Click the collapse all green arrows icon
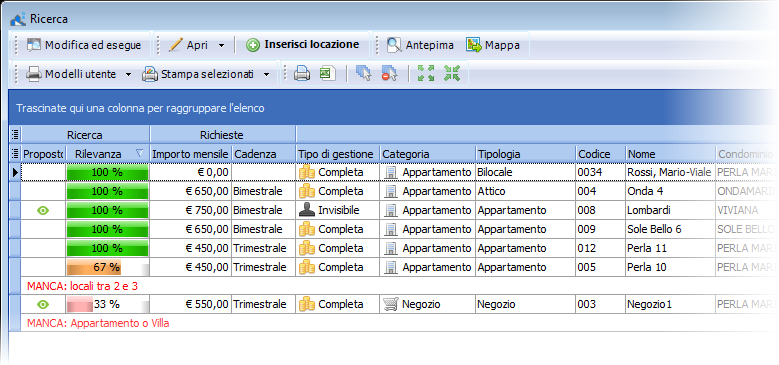 (x=452, y=73)
